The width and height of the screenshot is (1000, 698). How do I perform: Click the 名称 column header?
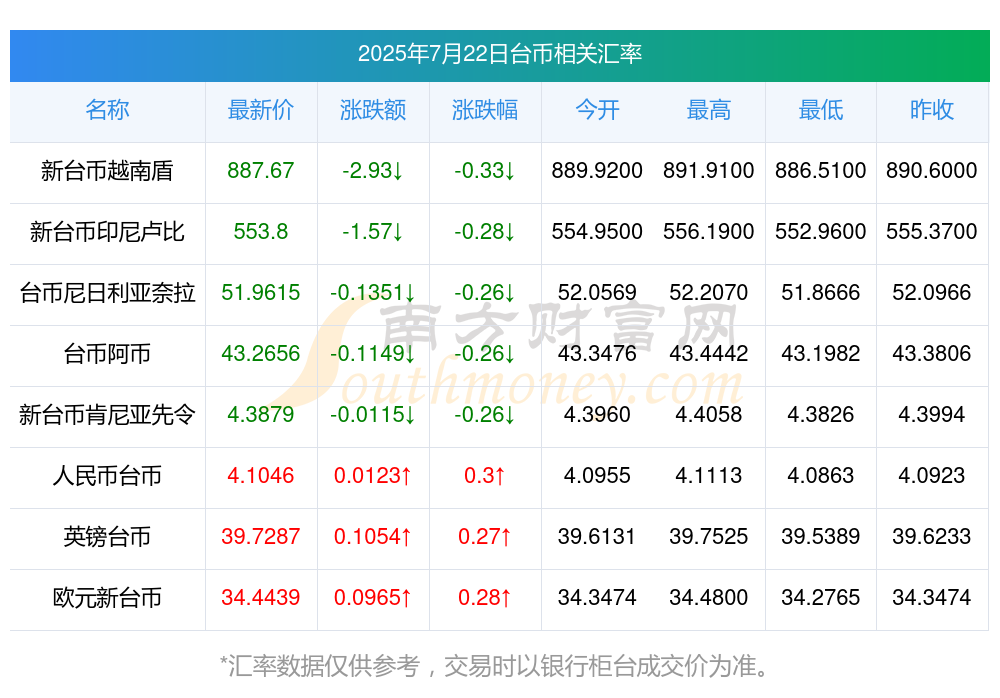click(x=107, y=110)
